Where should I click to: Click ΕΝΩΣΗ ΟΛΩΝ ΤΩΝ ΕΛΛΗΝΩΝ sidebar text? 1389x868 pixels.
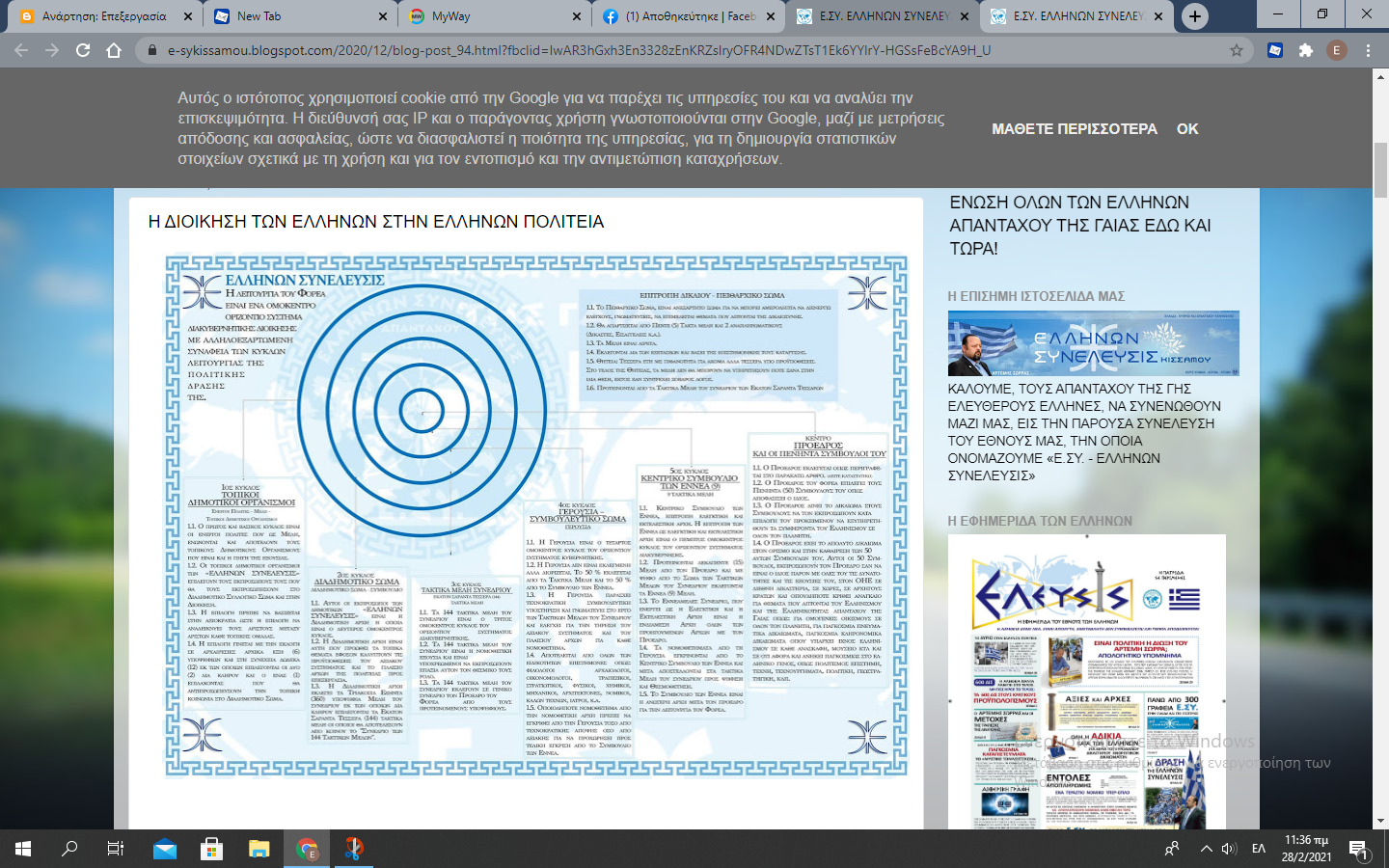1079,225
